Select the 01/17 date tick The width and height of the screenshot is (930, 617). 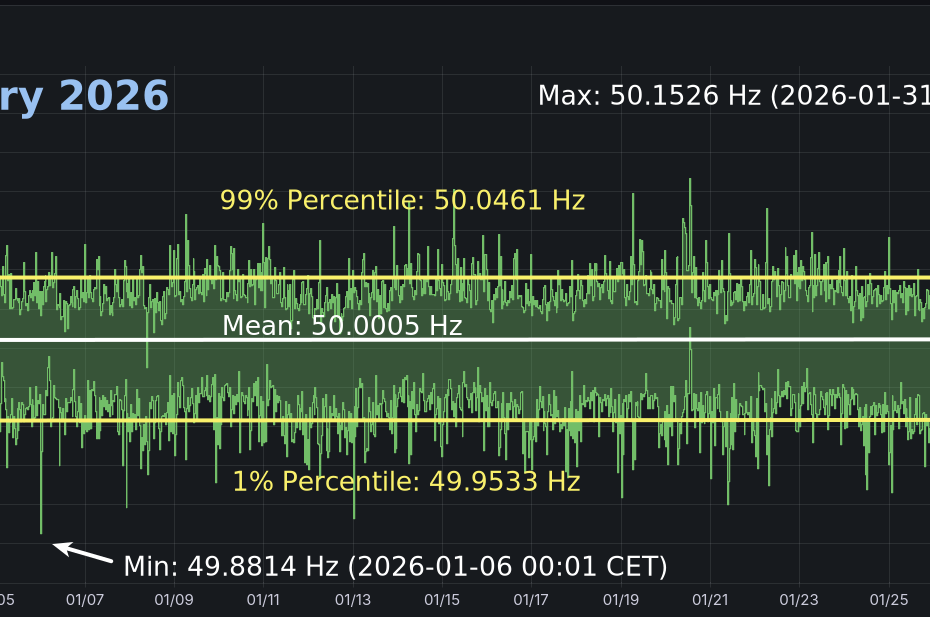point(531,600)
